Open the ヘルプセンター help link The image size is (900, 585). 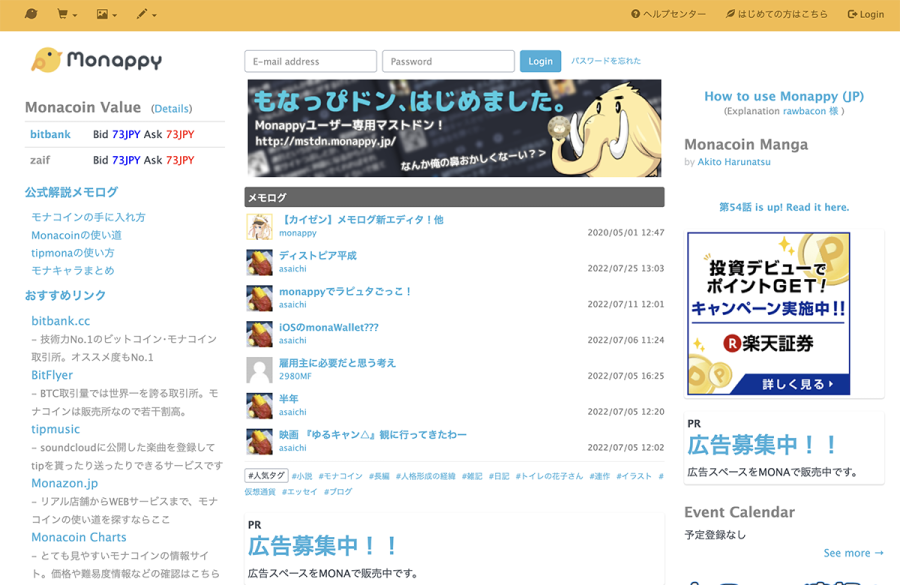[x=668, y=14]
